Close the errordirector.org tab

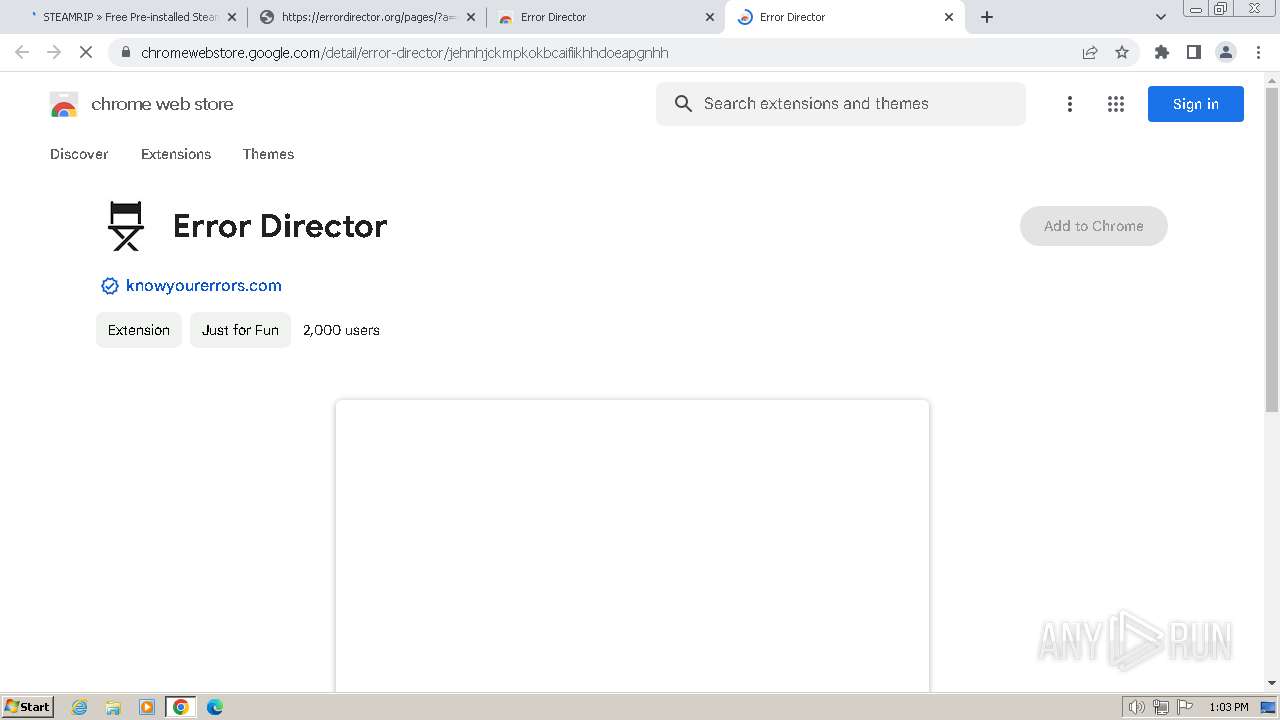coord(470,17)
